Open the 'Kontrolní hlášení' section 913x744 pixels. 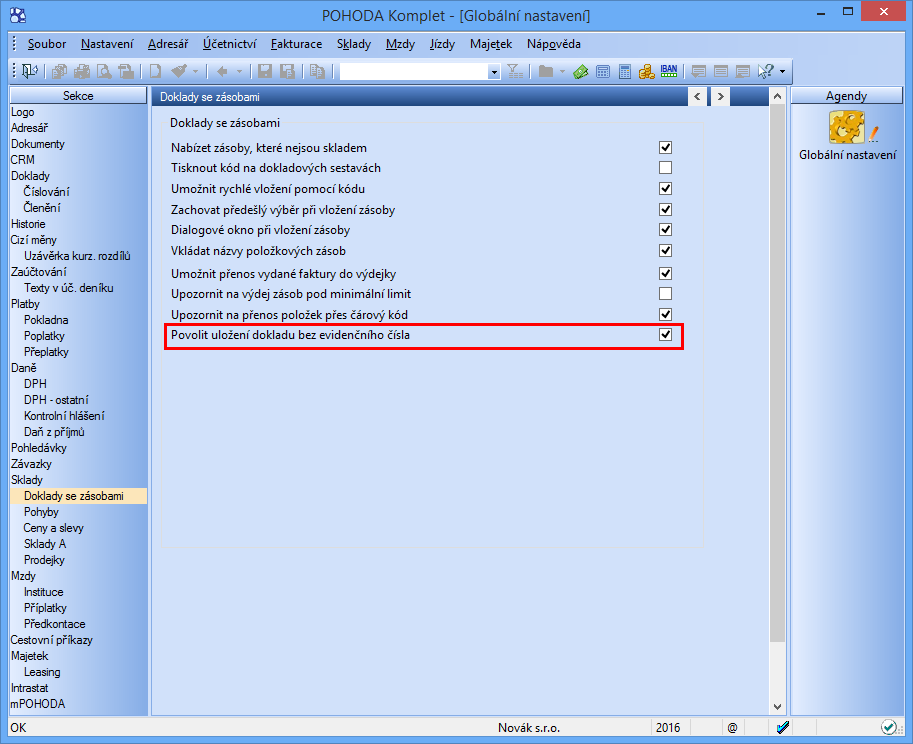(x=64, y=416)
